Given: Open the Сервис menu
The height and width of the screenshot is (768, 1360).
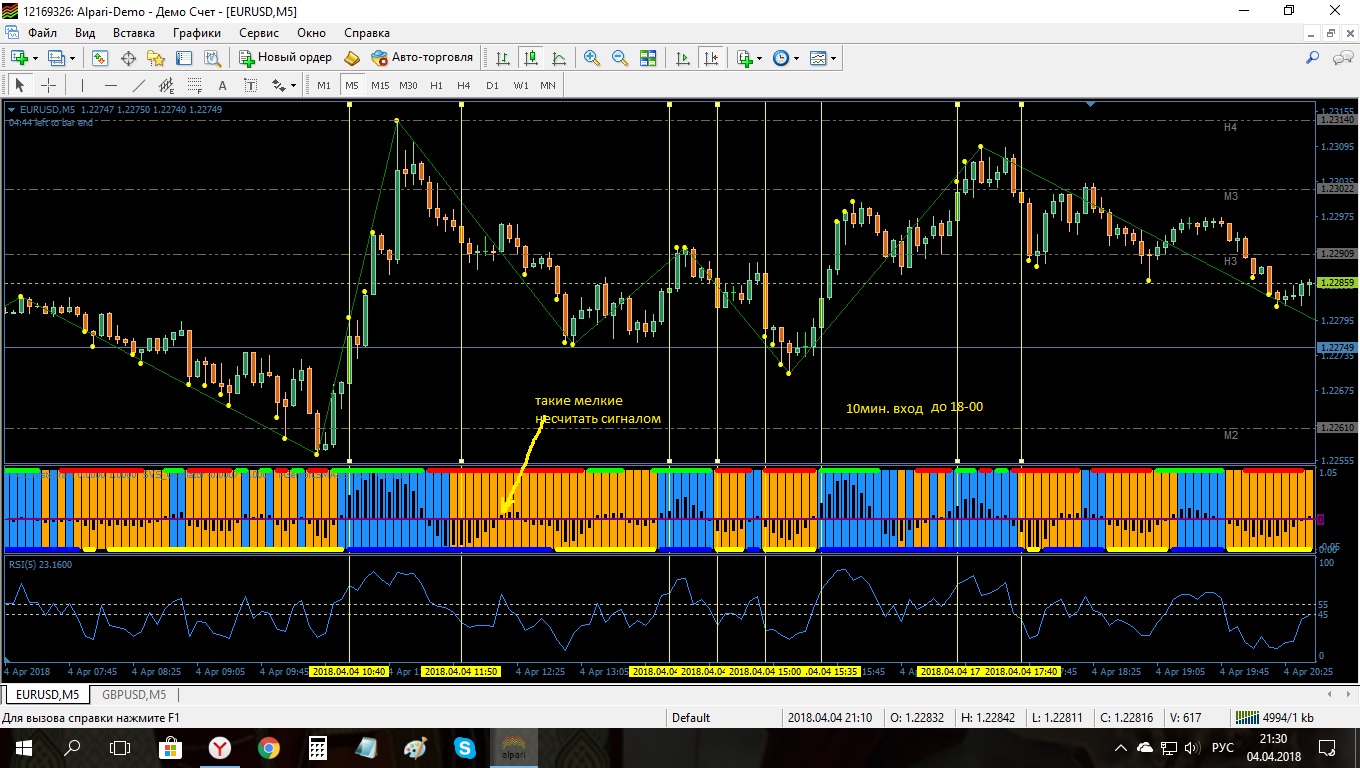Looking at the screenshot, I should [259, 33].
